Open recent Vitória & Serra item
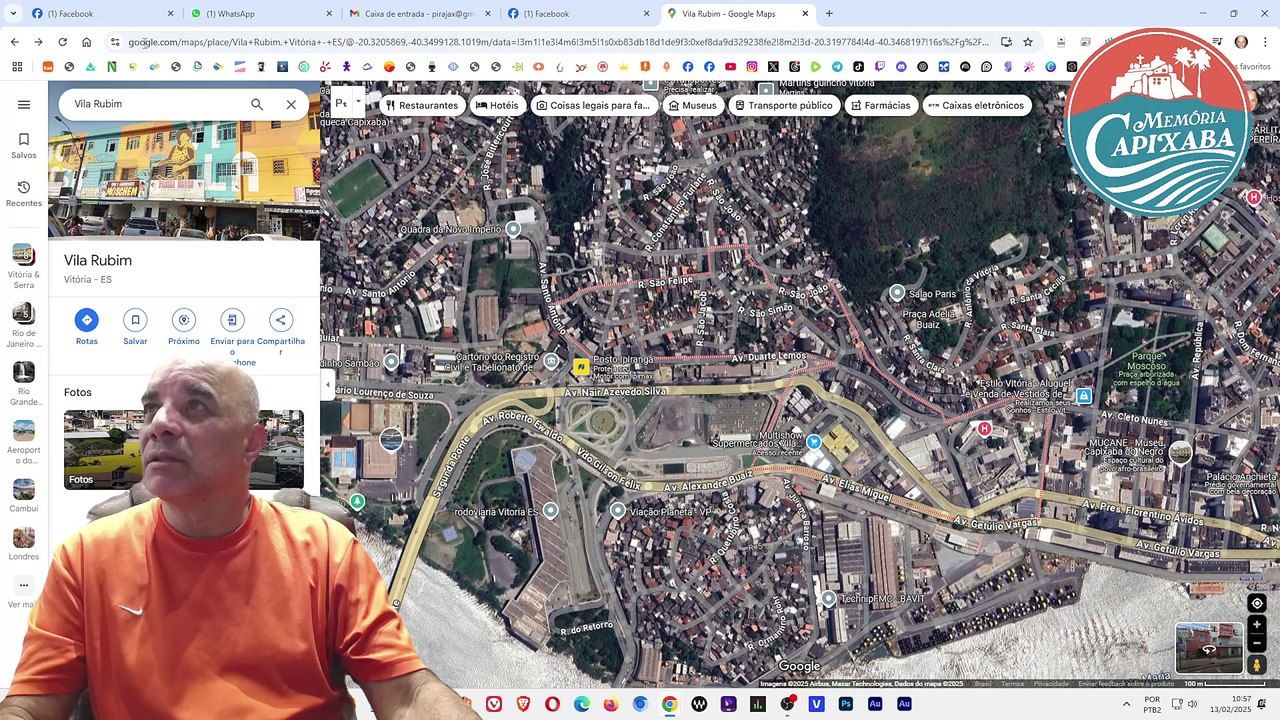 (24, 266)
